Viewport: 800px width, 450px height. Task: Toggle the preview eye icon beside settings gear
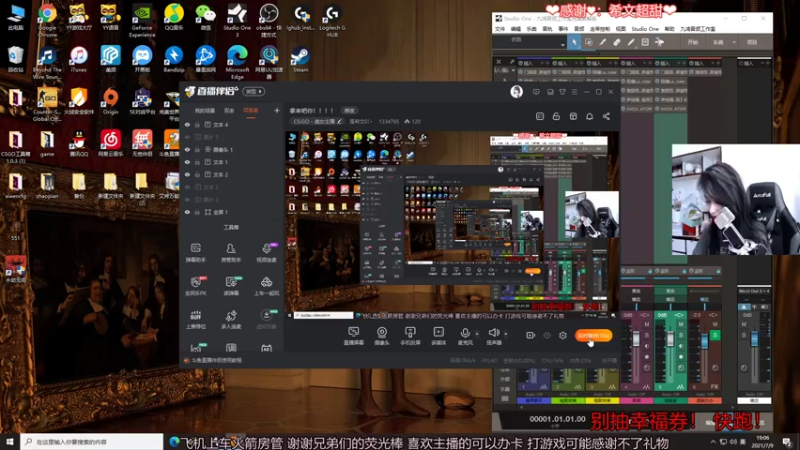click(x=546, y=335)
